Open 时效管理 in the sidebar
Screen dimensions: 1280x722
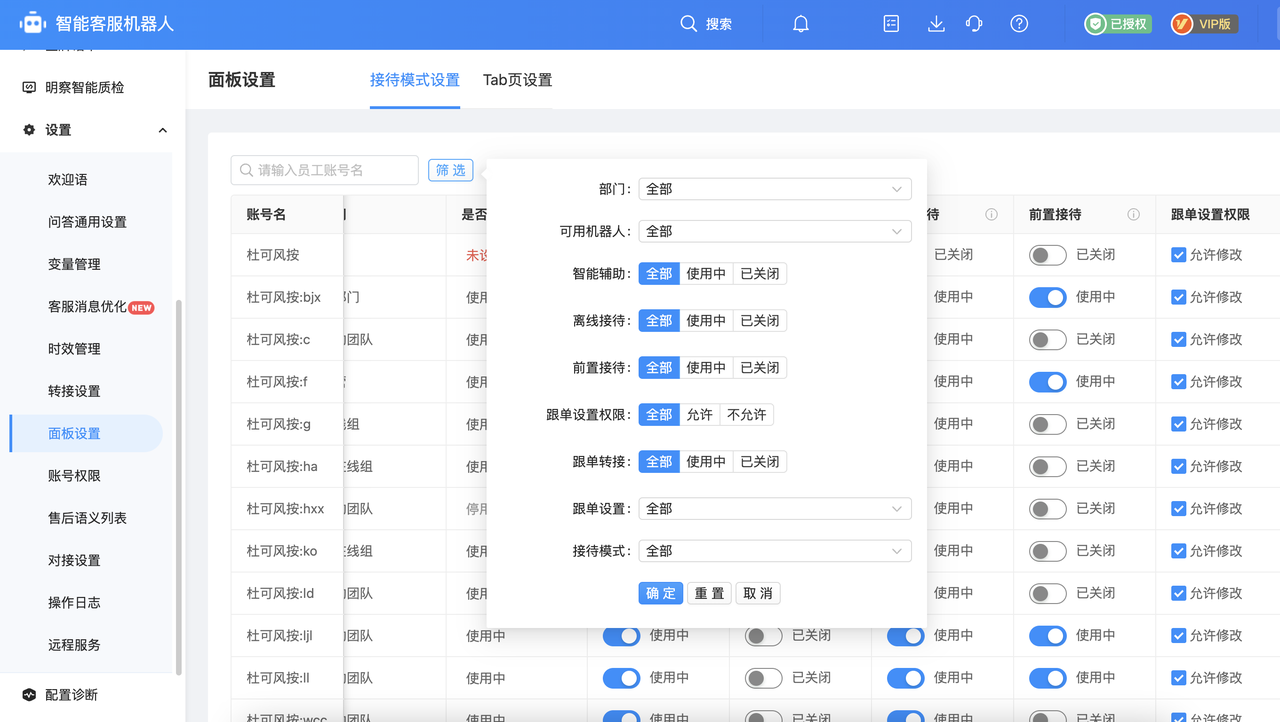74,349
